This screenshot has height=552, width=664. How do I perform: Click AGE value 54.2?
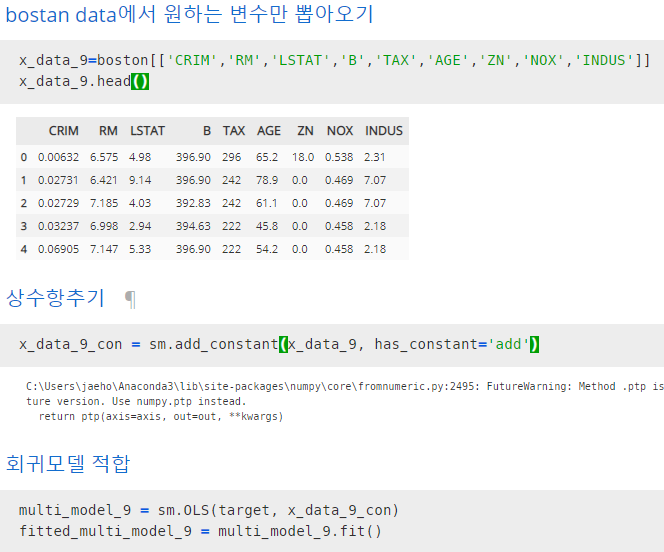point(267,249)
